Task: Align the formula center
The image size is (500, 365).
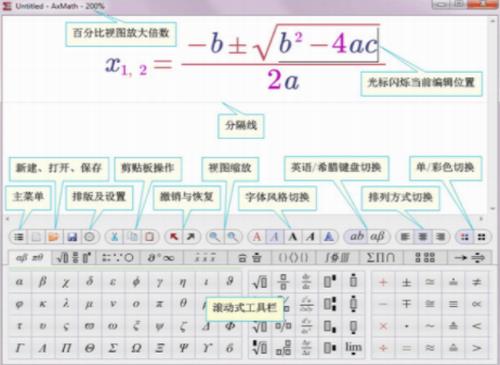Action: point(423,237)
